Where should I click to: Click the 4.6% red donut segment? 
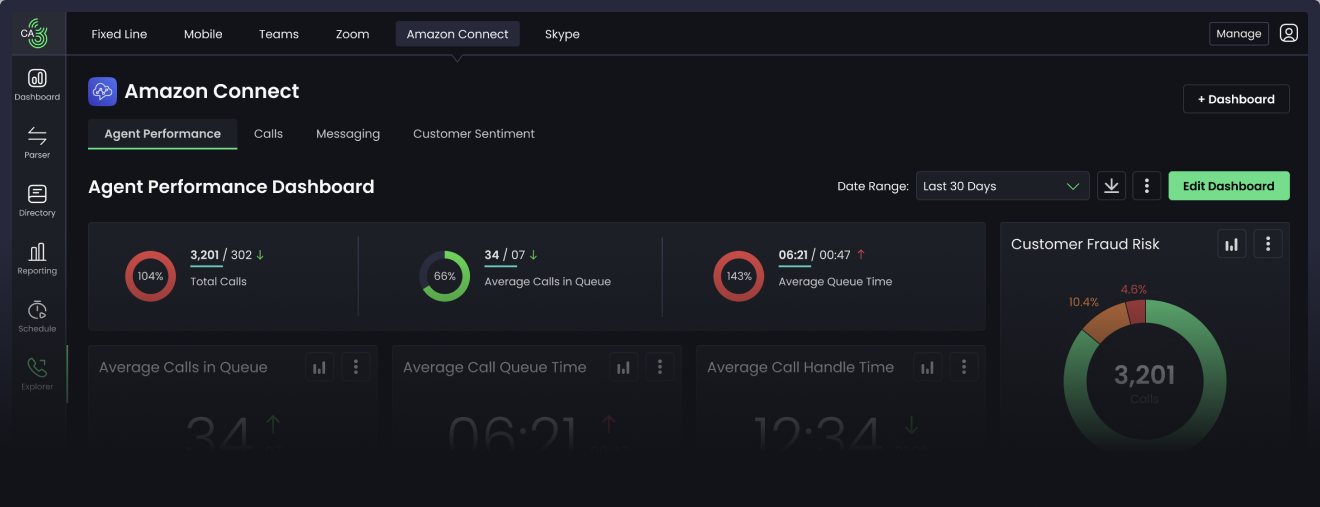[x=1136, y=312]
